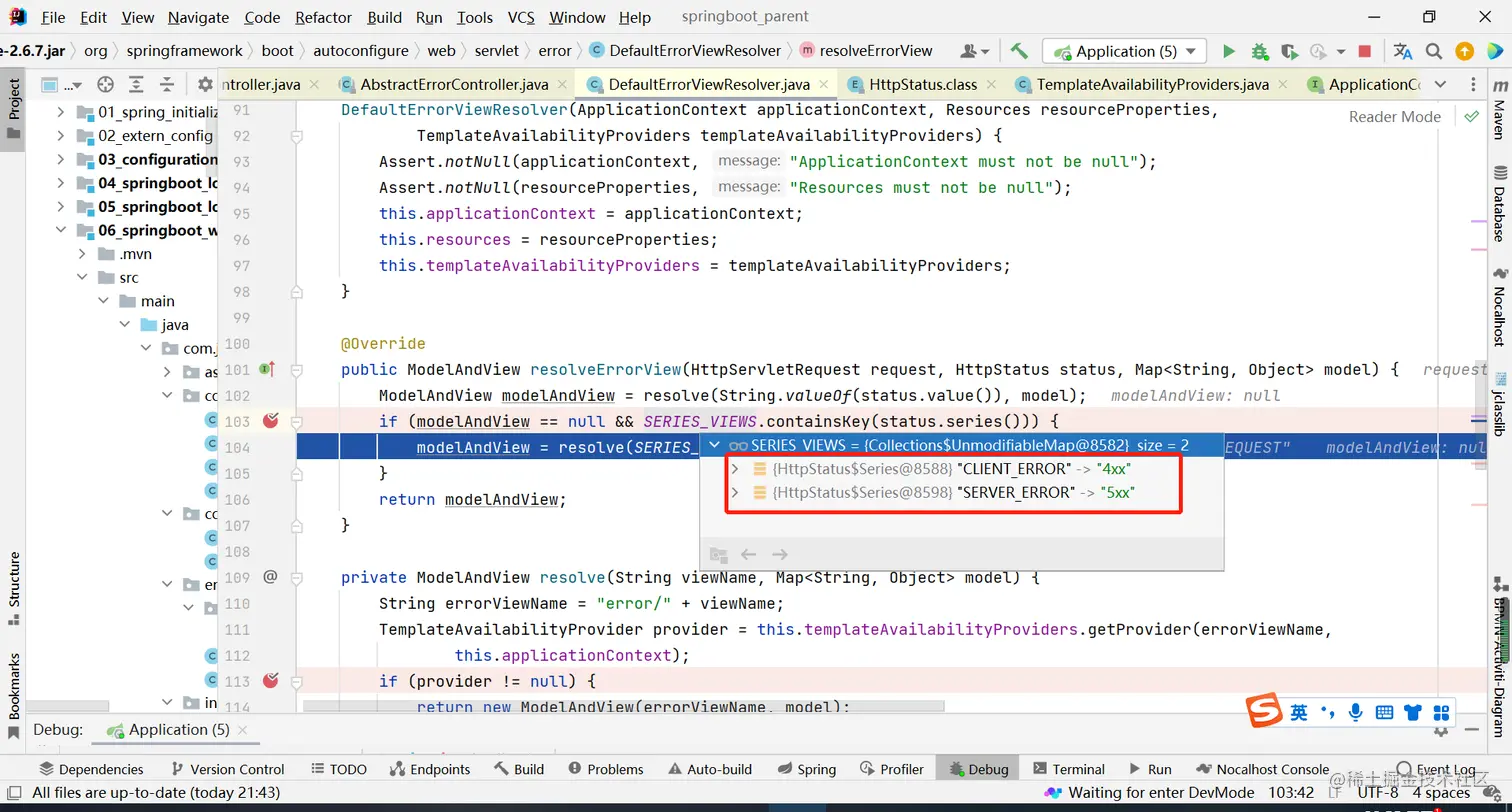Open Project panel settings gear
The image size is (1512, 812).
(205, 85)
